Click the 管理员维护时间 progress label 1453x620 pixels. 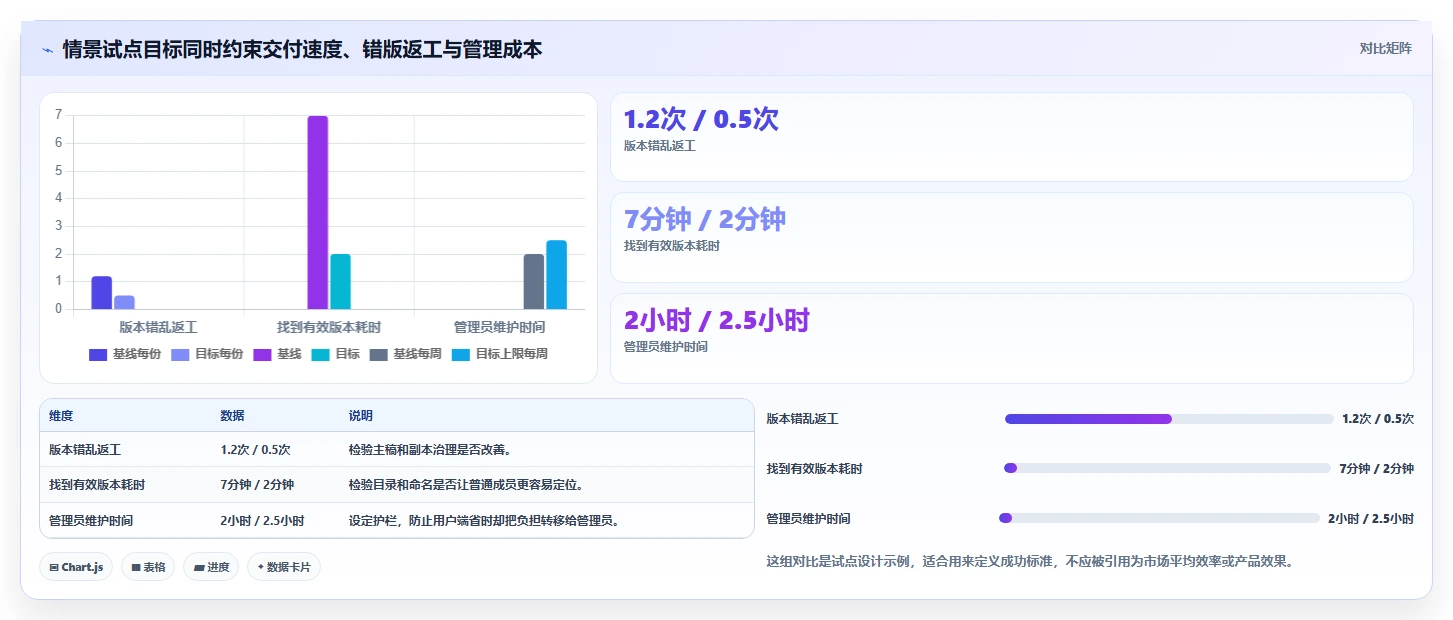pos(809,519)
